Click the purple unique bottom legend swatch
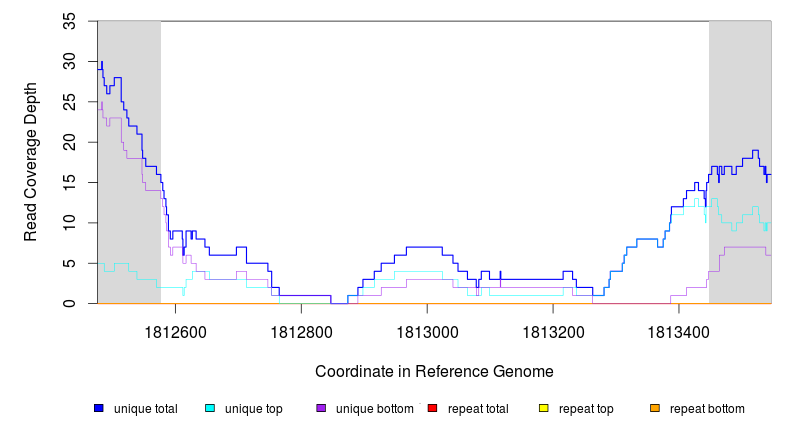This screenshot has width=792, height=432. 321,409
